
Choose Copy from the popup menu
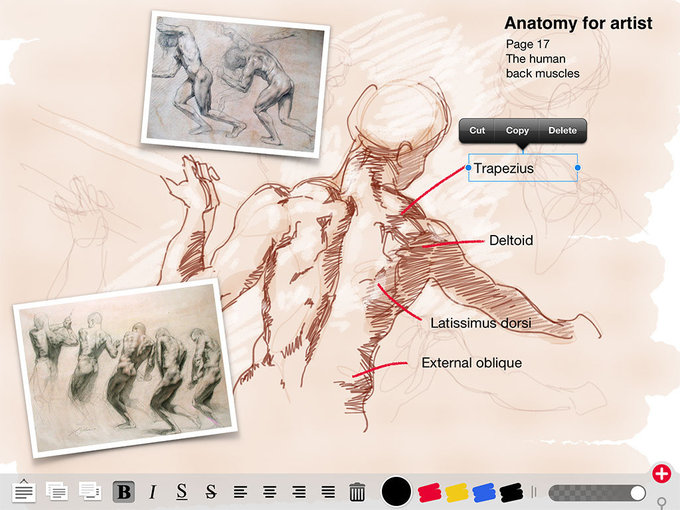(x=517, y=131)
